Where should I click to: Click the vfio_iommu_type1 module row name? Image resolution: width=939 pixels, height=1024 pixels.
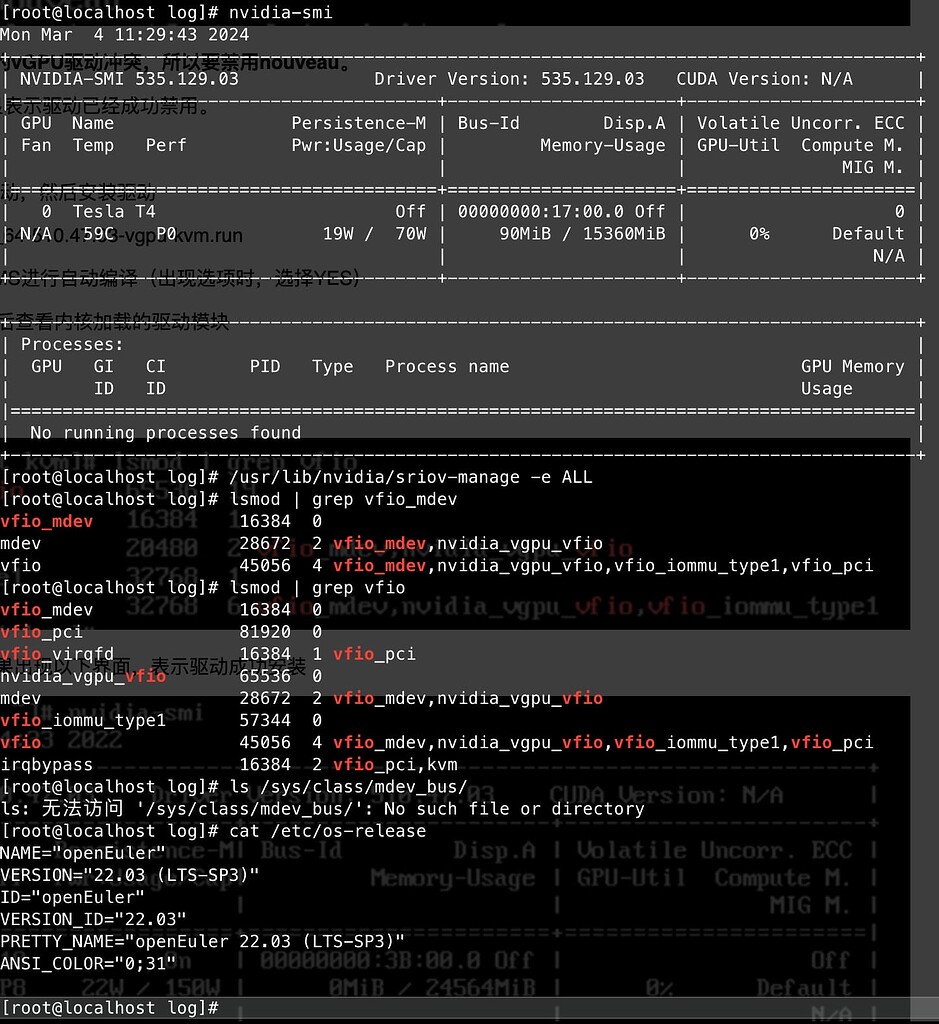click(83, 720)
